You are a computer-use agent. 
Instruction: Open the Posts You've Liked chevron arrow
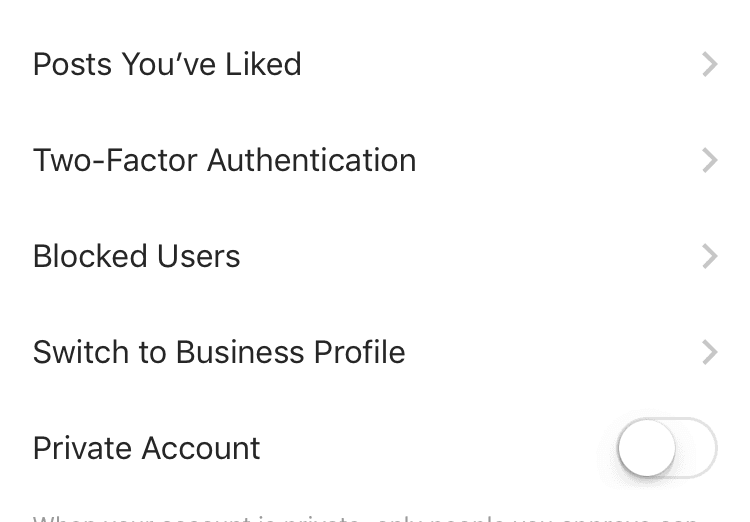pos(709,65)
